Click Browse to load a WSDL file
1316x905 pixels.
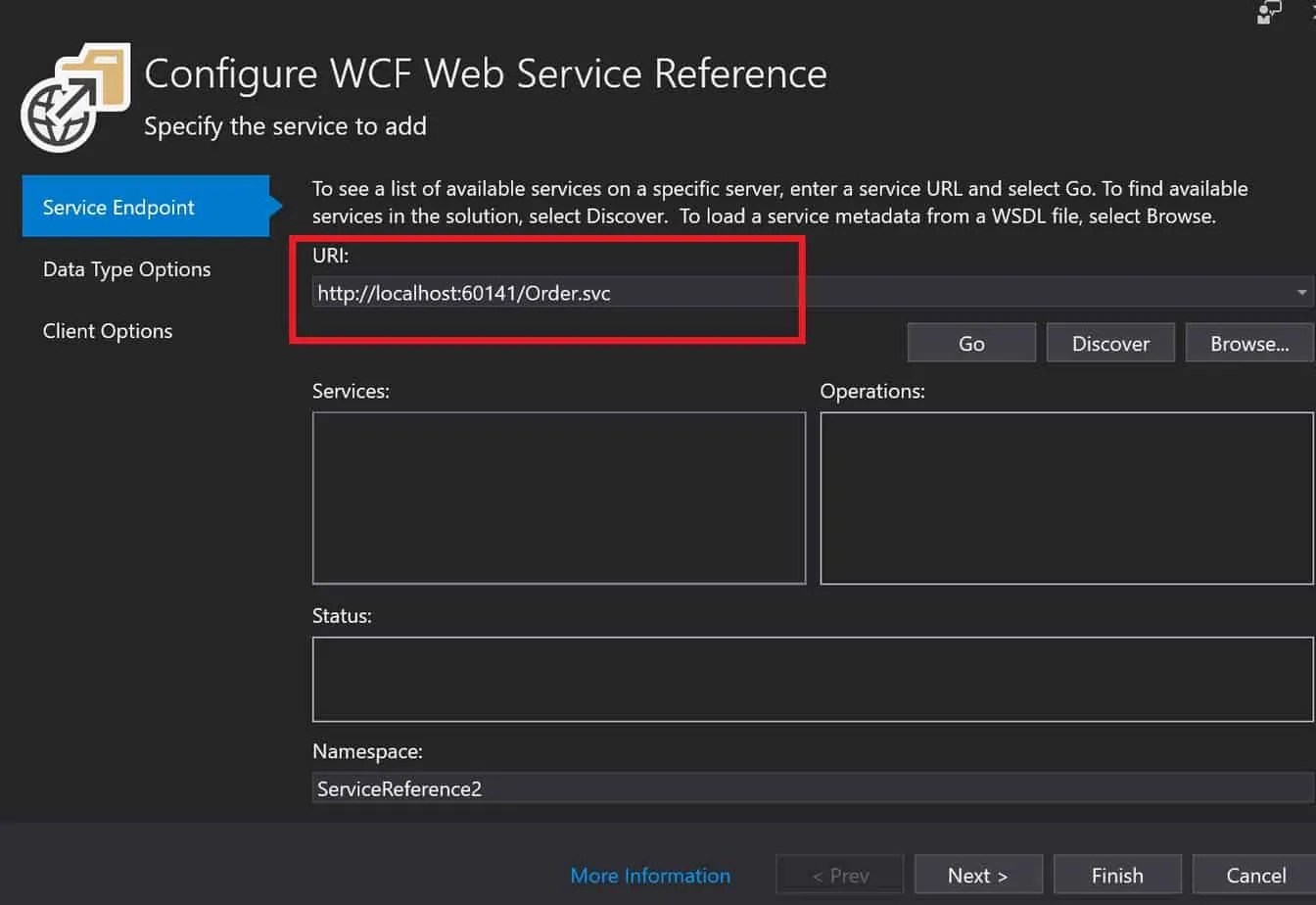[x=1250, y=343]
